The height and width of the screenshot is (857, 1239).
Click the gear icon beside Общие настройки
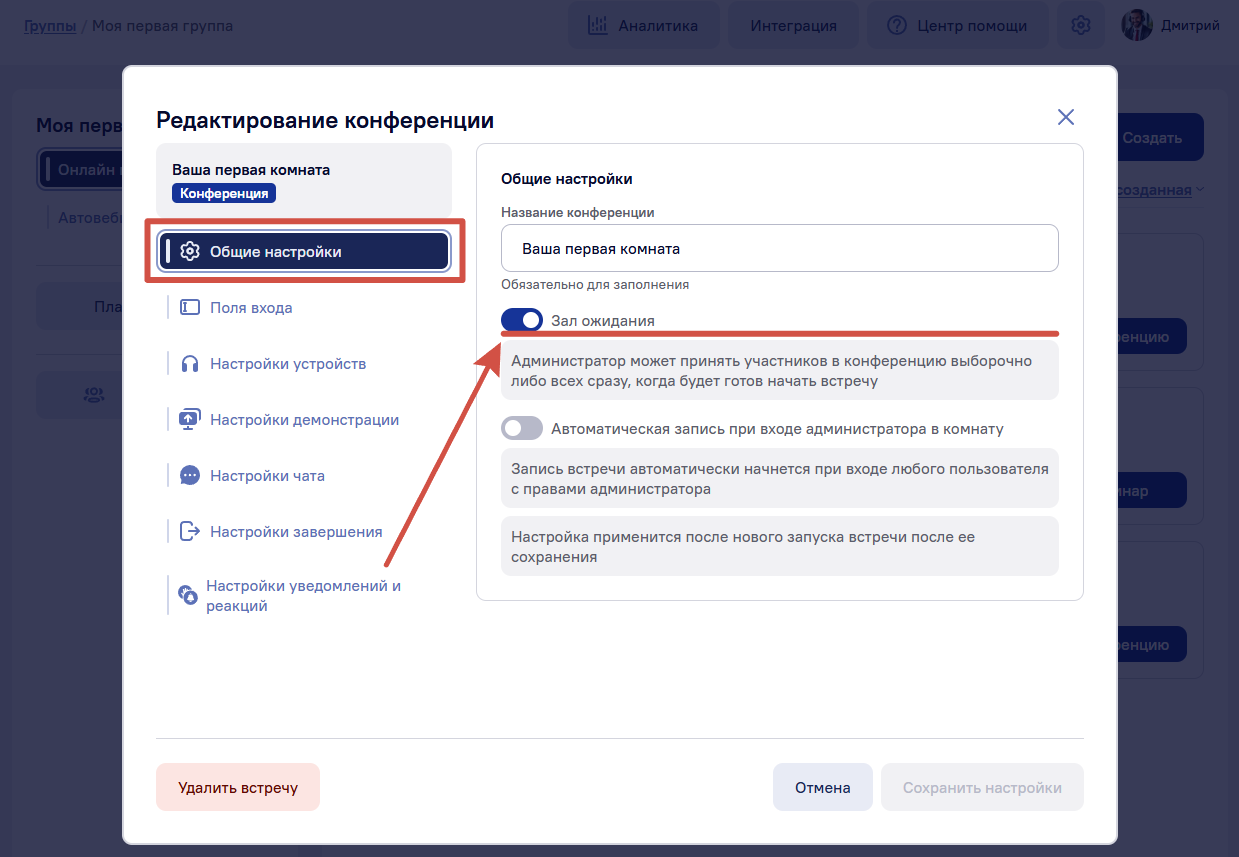pyautogui.click(x=190, y=252)
